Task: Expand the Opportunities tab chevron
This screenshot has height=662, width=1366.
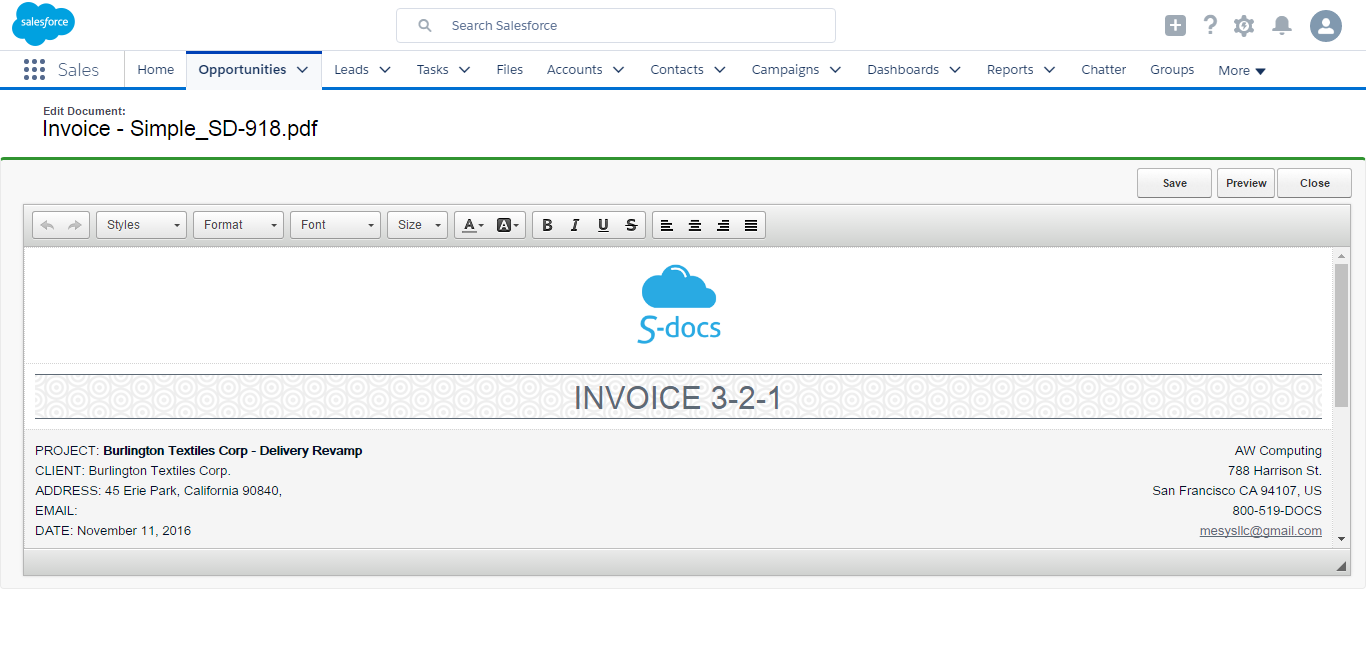Action: click(303, 70)
